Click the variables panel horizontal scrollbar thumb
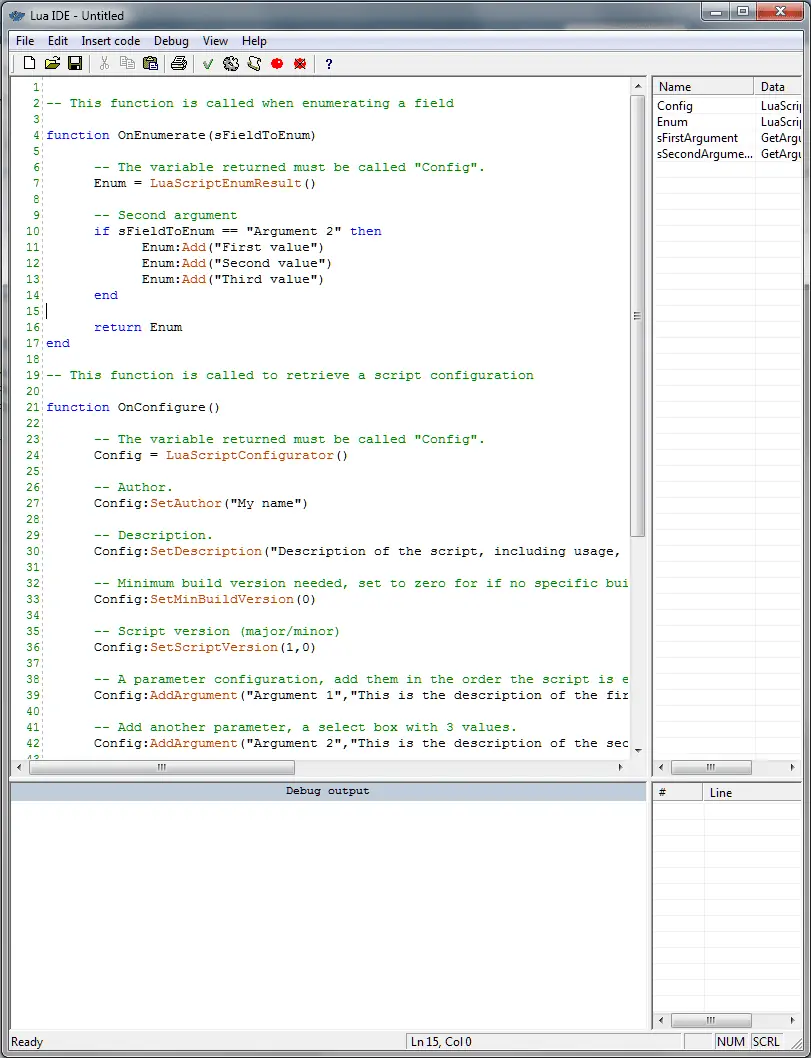The height and width of the screenshot is (1058, 811). click(x=711, y=767)
